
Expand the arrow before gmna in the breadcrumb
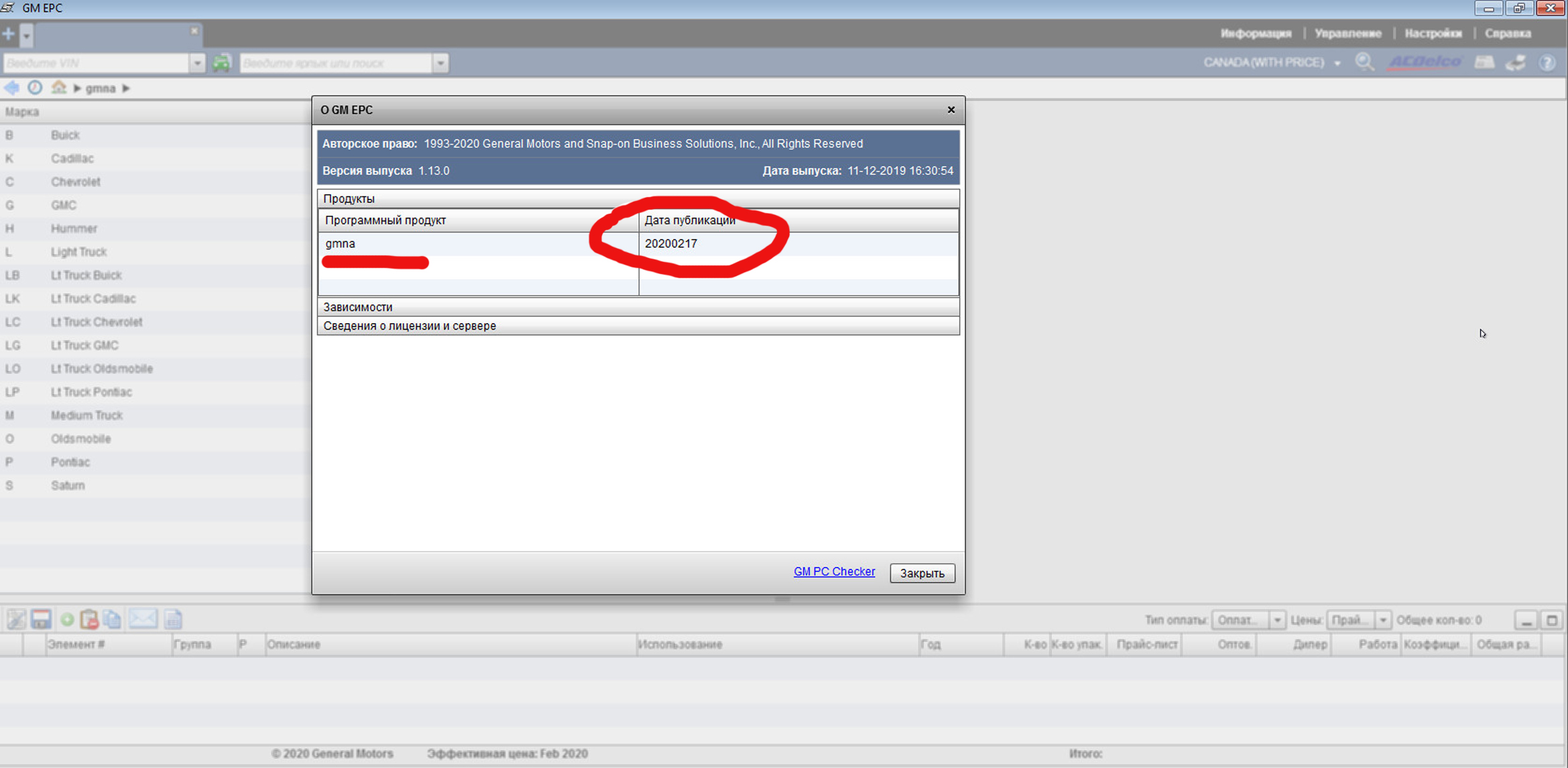tap(77, 88)
